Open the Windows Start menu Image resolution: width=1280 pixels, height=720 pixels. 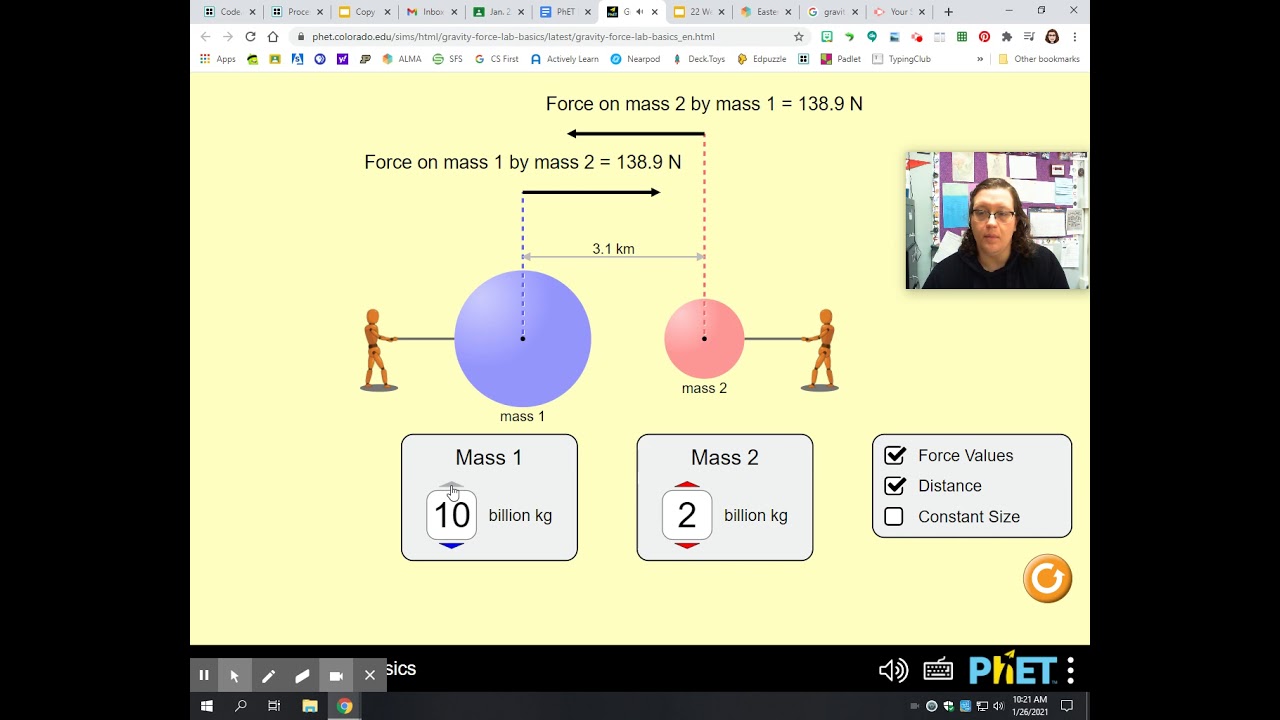(x=207, y=706)
